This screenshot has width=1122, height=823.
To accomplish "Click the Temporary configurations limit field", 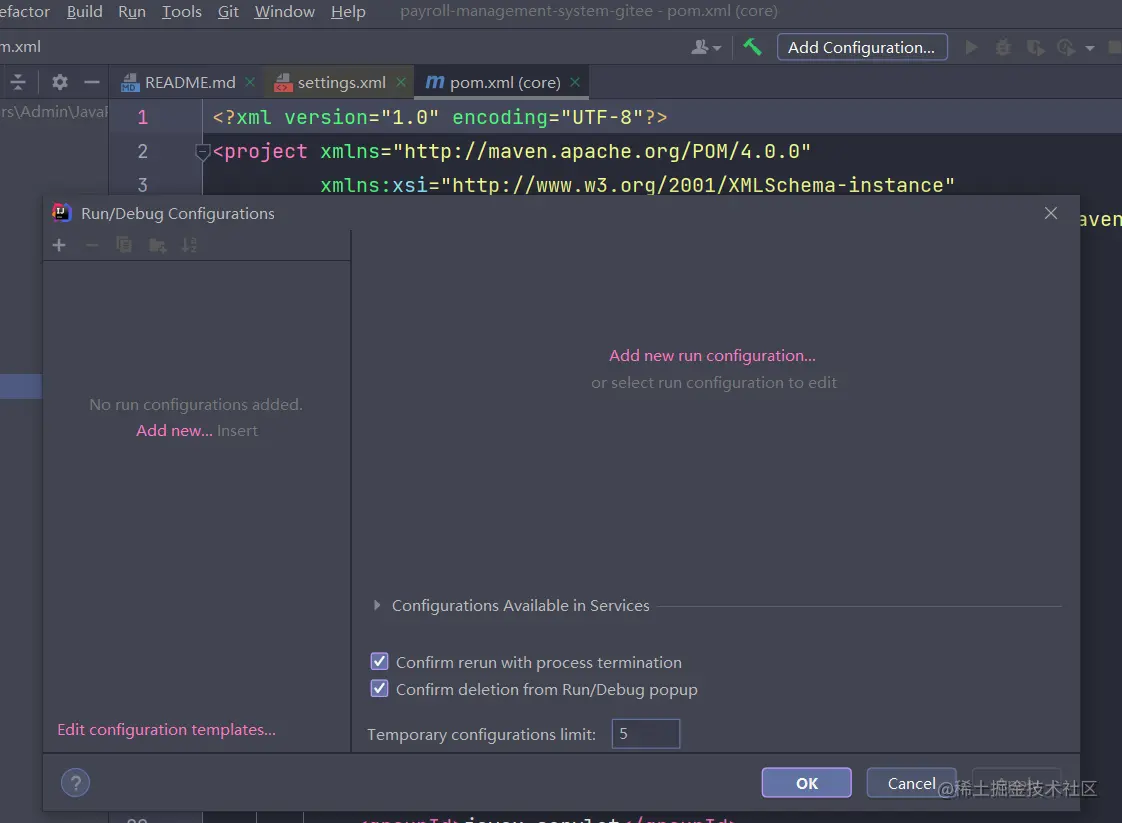I will 645,734.
